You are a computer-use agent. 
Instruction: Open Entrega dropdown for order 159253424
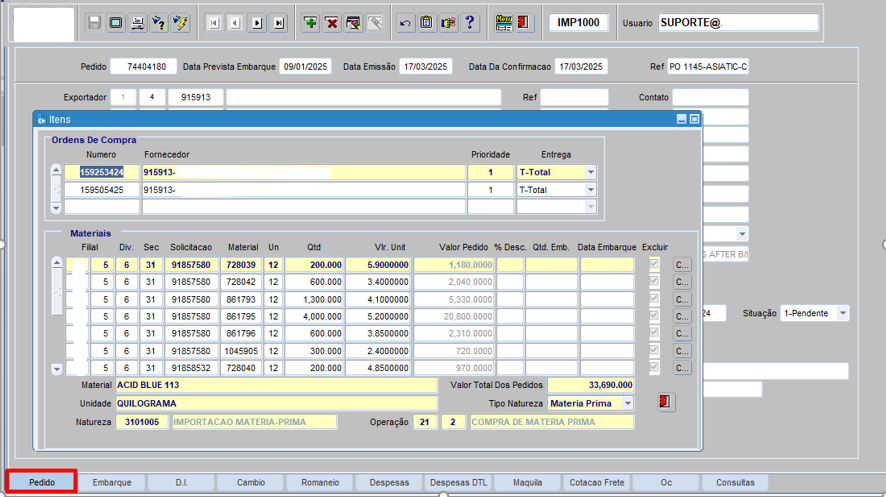point(590,173)
